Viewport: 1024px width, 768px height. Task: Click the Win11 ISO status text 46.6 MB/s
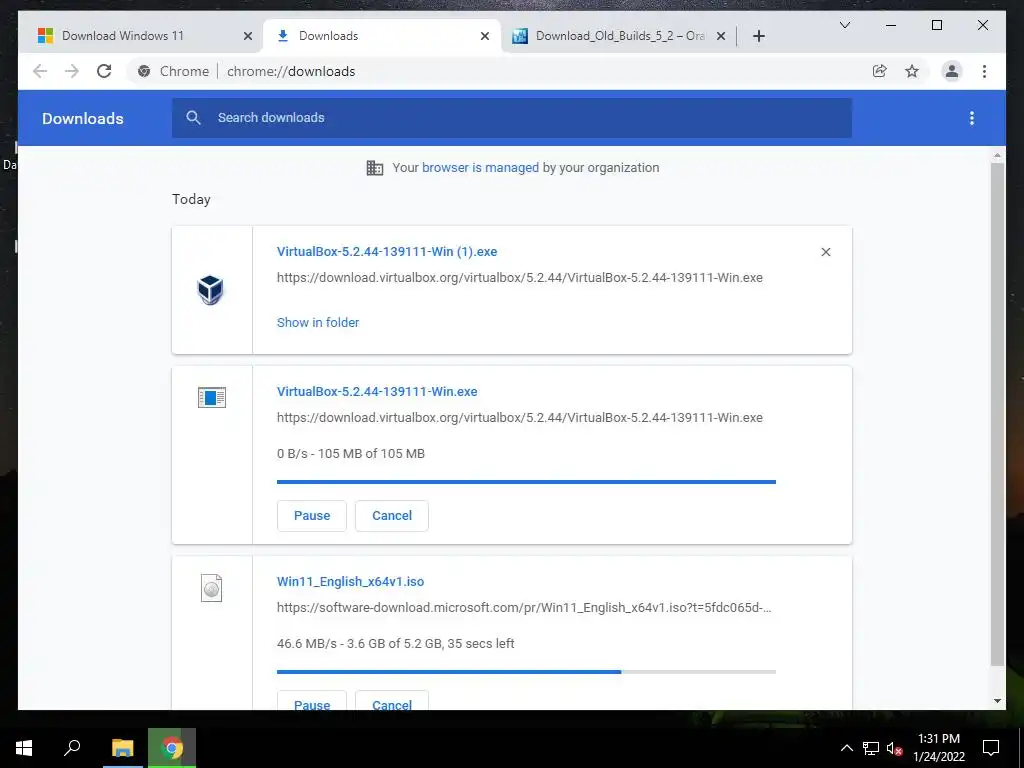(x=396, y=643)
